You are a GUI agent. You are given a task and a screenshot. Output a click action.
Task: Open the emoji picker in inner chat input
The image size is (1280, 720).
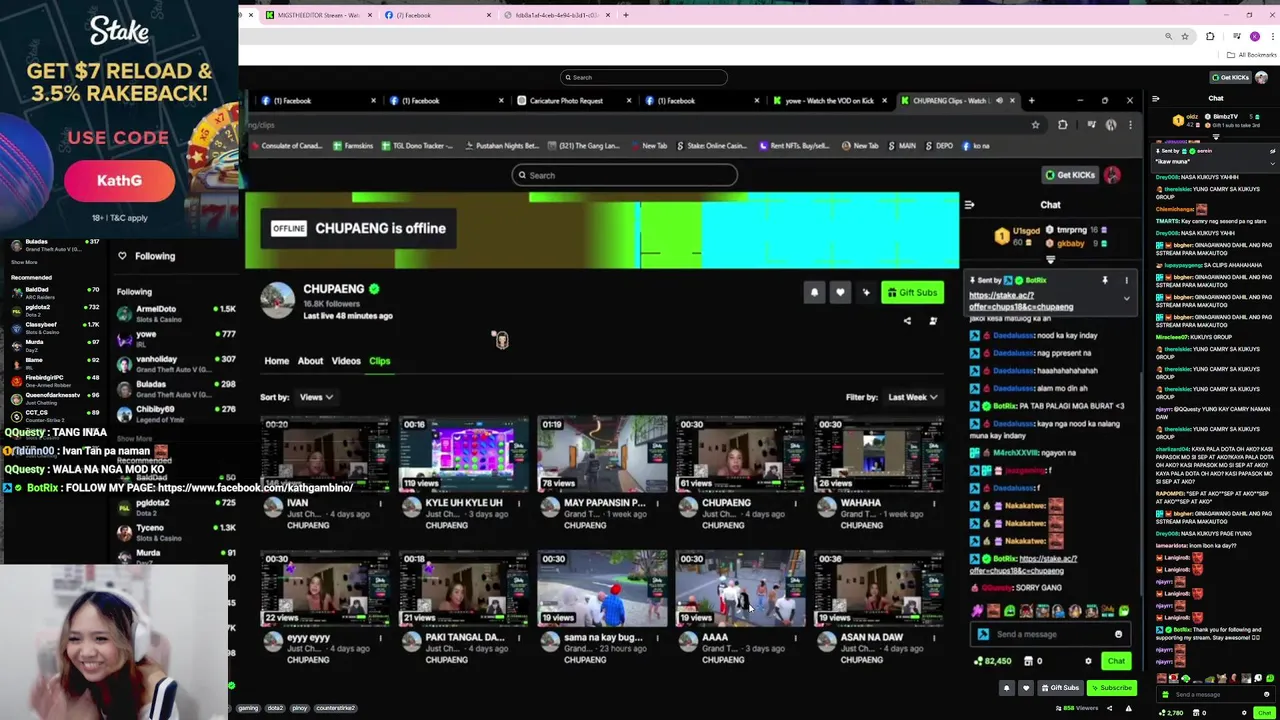point(1118,634)
